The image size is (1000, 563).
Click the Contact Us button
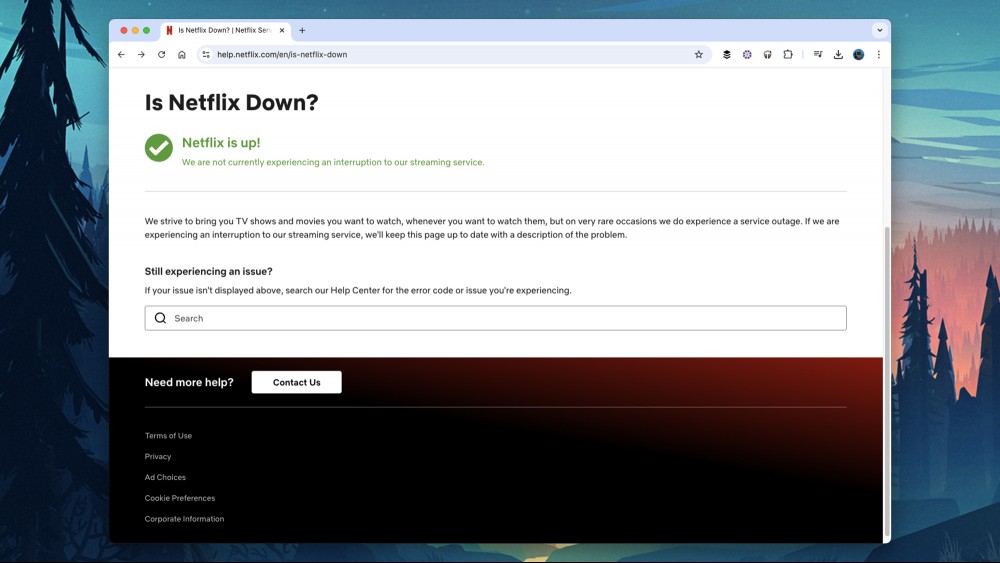pyautogui.click(x=297, y=383)
